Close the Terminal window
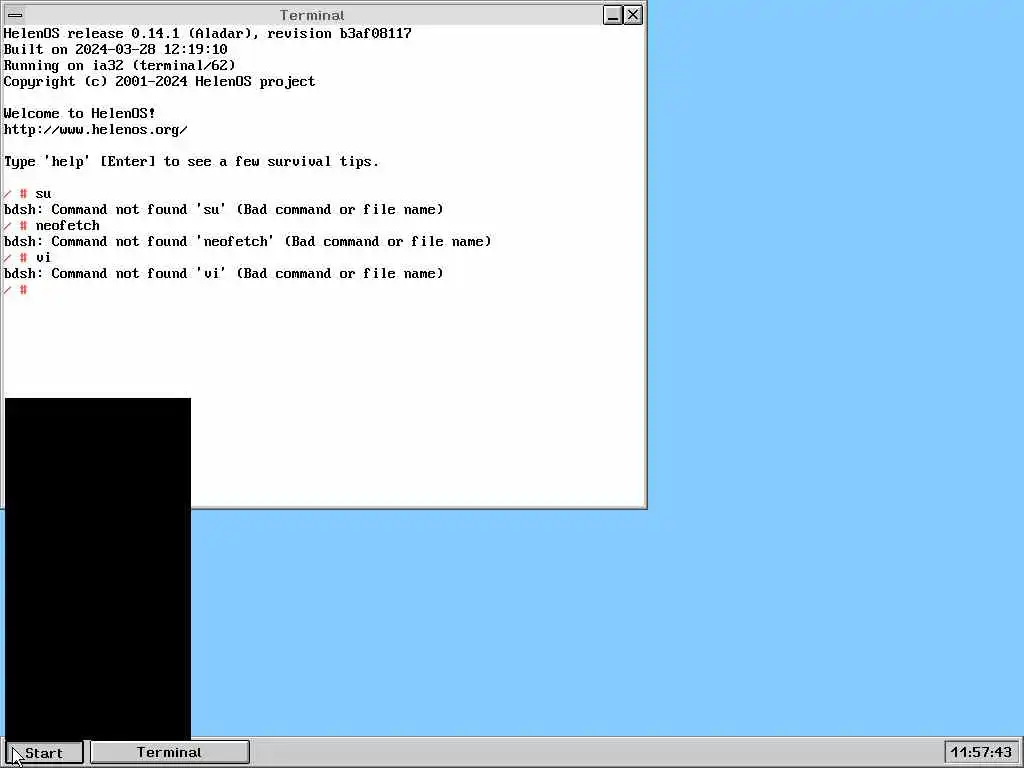Screen dimensions: 1024x768 click(633, 15)
